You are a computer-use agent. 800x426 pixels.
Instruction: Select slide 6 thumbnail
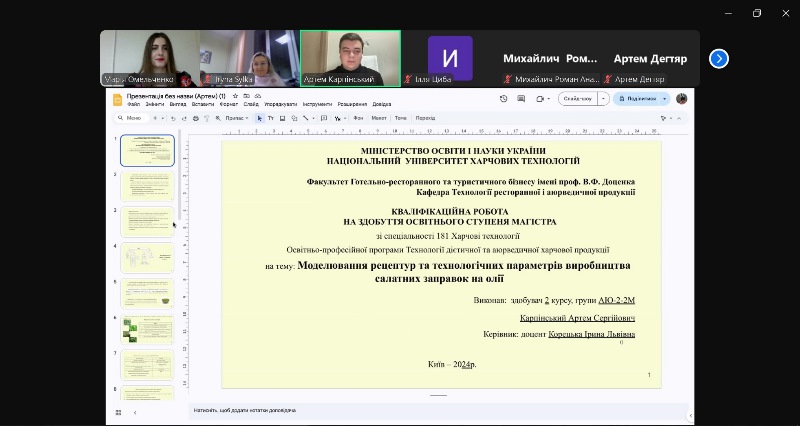click(147, 330)
